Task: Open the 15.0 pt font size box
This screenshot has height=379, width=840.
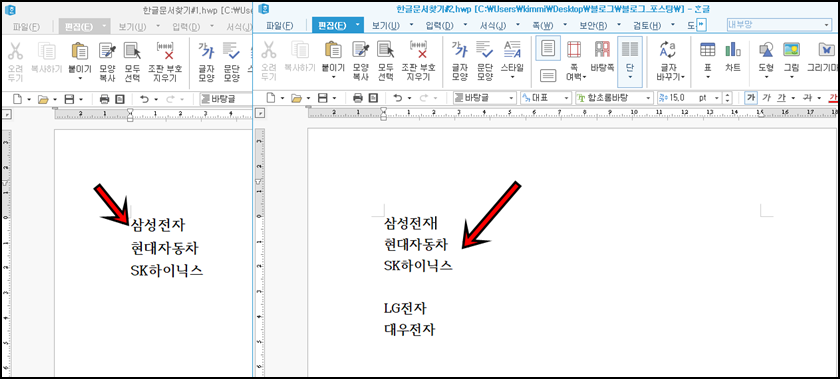Action: (689, 98)
